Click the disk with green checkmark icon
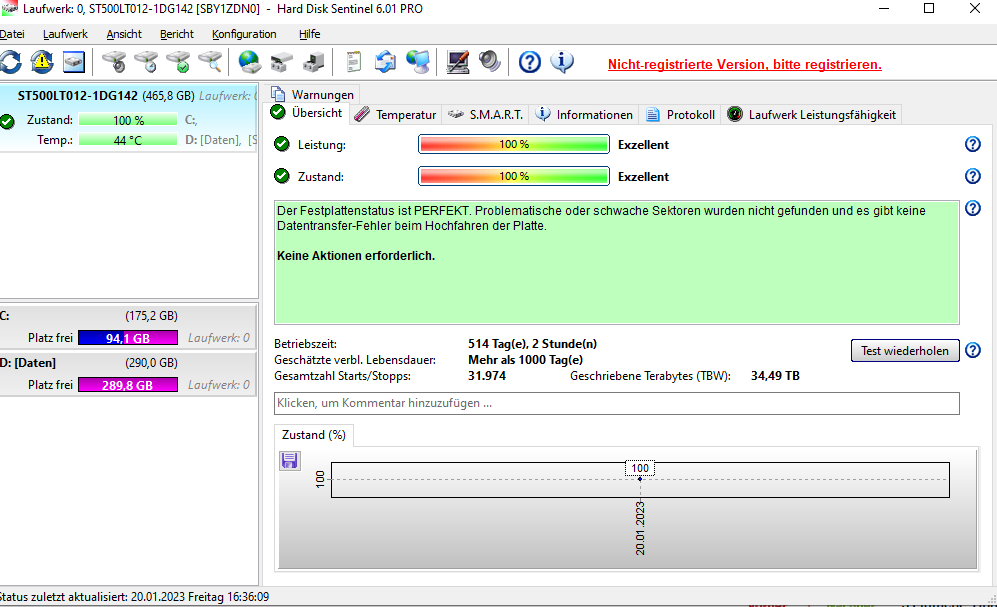This screenshot has height=607, width=997. [x=178, y=62]
